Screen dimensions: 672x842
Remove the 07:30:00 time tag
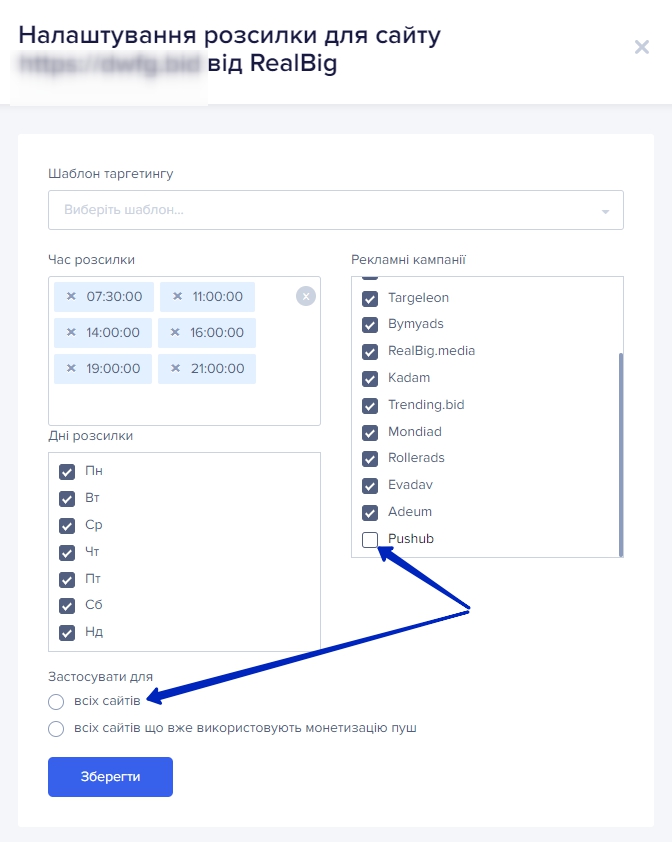click(x=71, y=296)
